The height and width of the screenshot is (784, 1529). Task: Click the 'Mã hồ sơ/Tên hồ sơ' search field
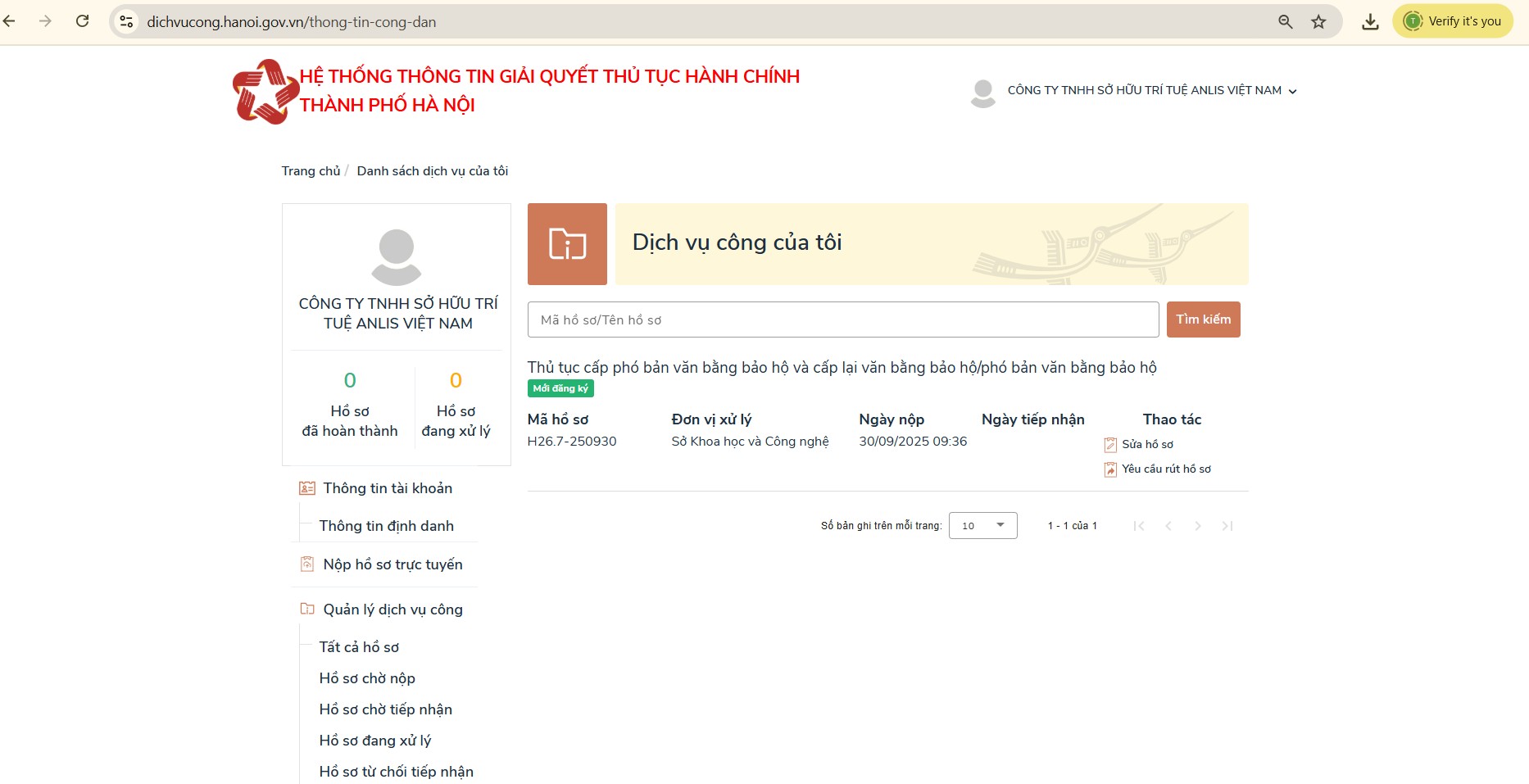pos(842,319)
